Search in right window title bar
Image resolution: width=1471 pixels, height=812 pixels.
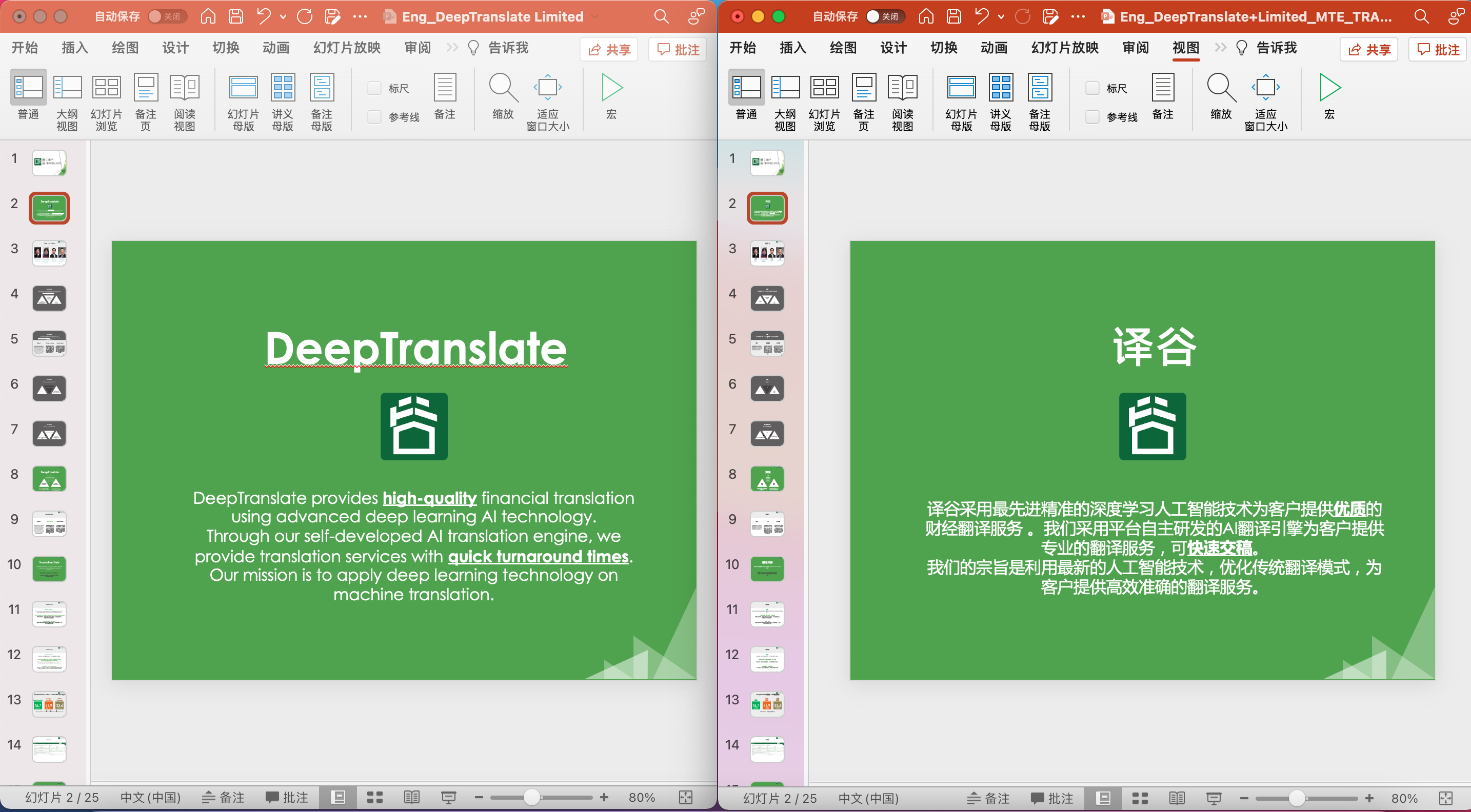click(1421, 16)
